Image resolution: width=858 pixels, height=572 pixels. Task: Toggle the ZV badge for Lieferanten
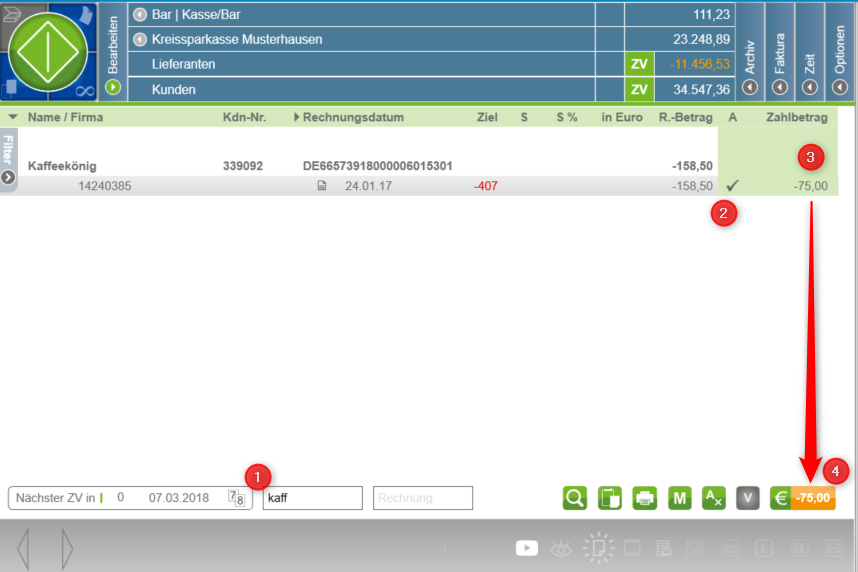[x=639, y=64]
